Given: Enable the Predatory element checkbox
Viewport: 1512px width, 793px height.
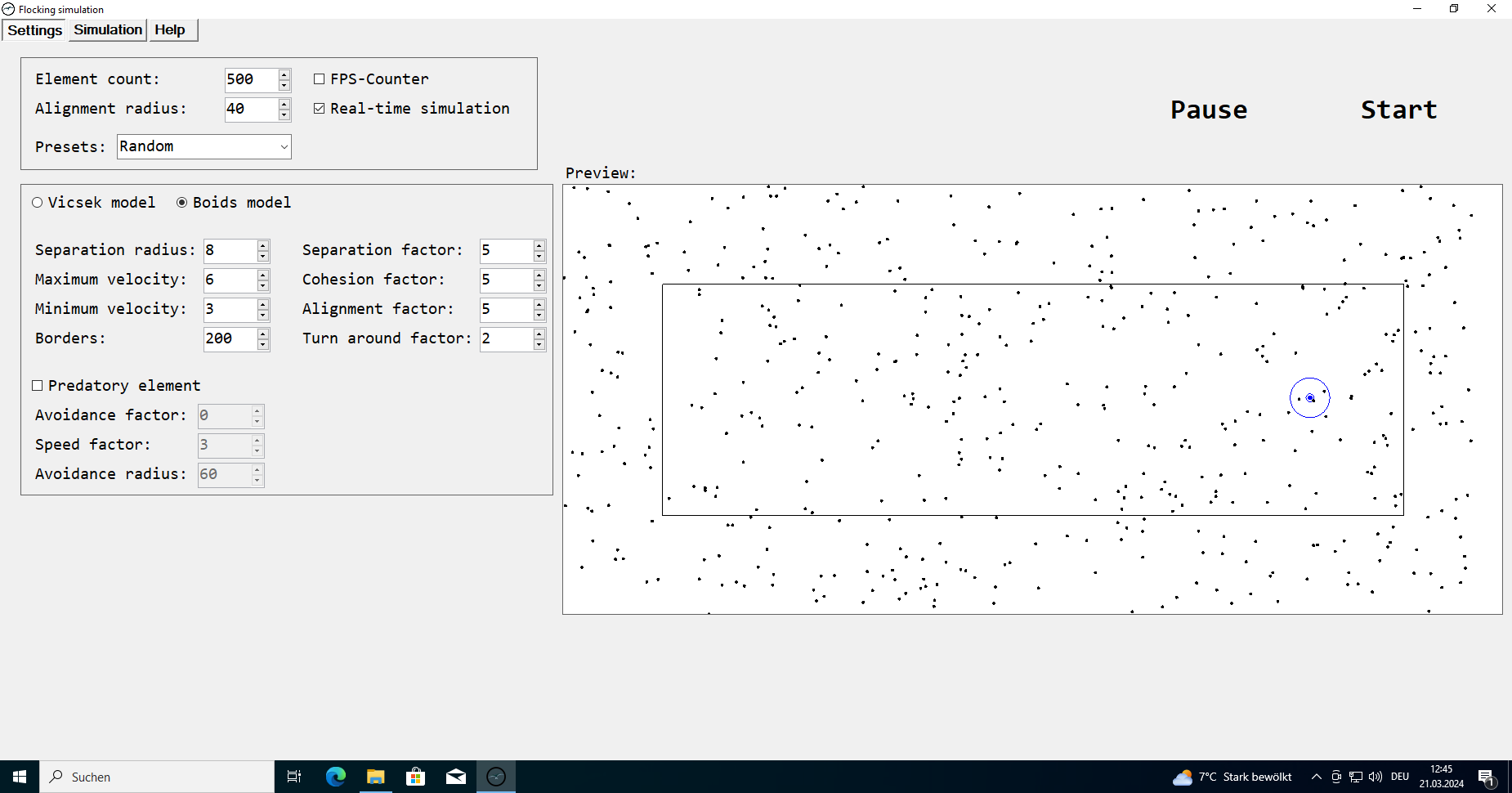Looking at the screenshot, I should pos(38,386).
